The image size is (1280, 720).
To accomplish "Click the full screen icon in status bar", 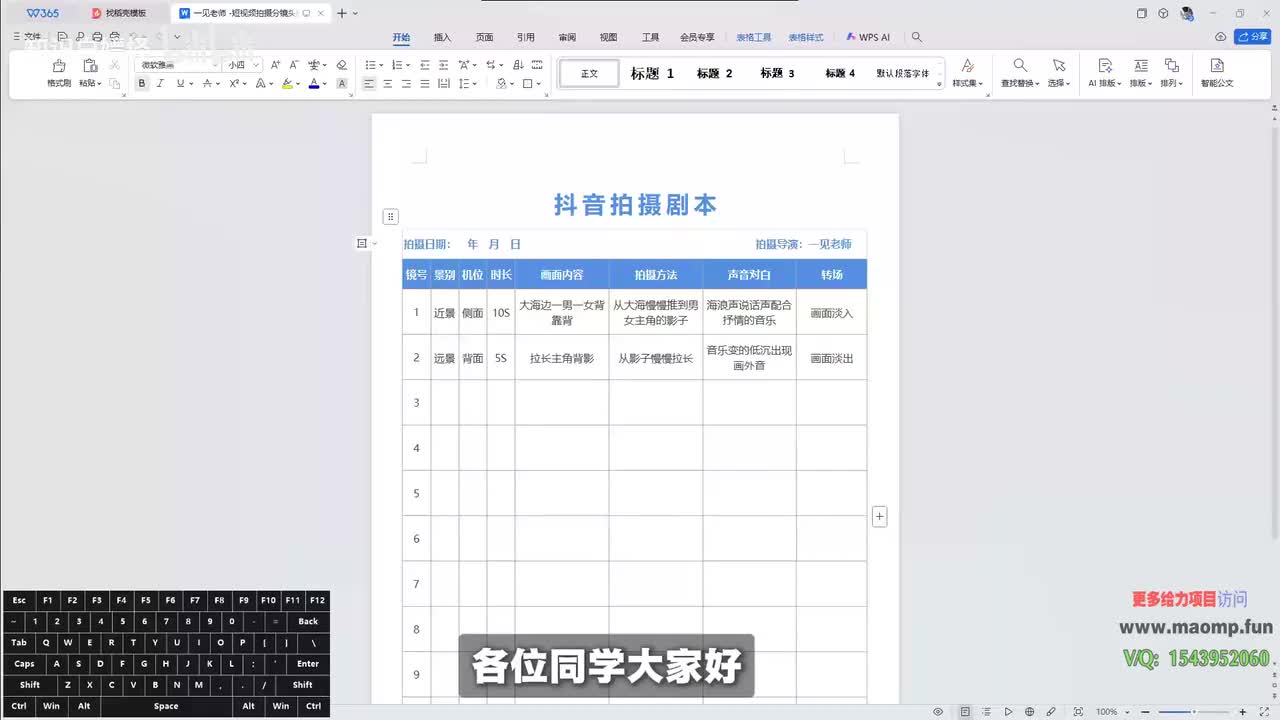I will click(1266, 712).
